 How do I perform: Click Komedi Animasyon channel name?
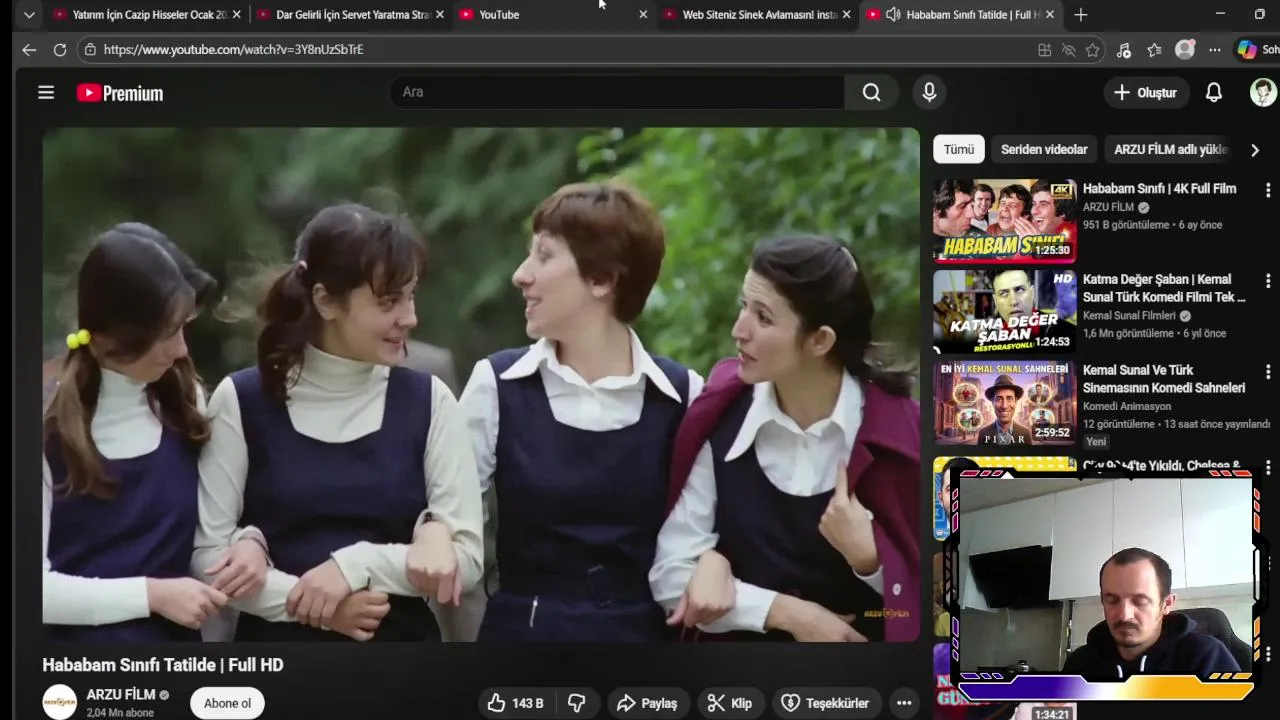coord(1126,407)
